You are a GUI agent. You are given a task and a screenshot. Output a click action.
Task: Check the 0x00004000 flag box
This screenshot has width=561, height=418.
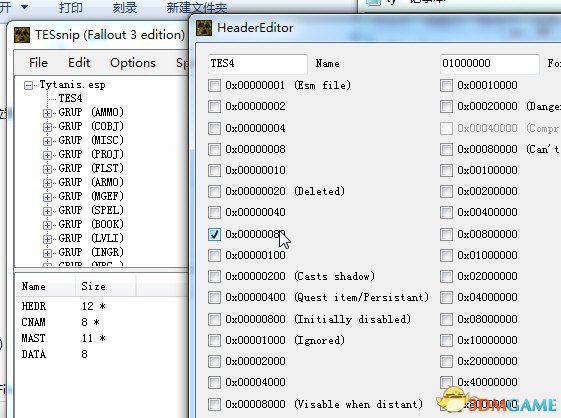214,382
